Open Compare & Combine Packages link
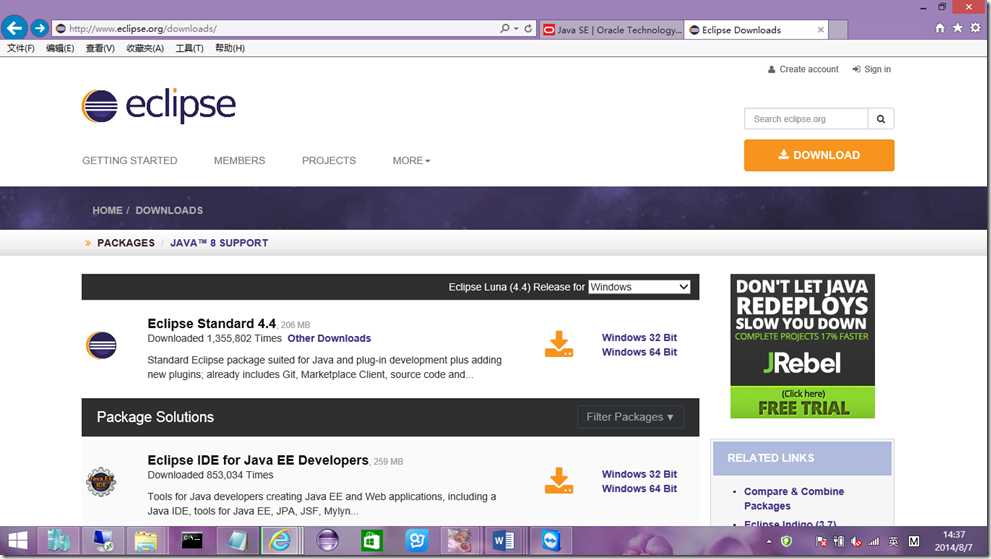Image resolution: width=991 pixels, height=559 pixels. [794, 499]
